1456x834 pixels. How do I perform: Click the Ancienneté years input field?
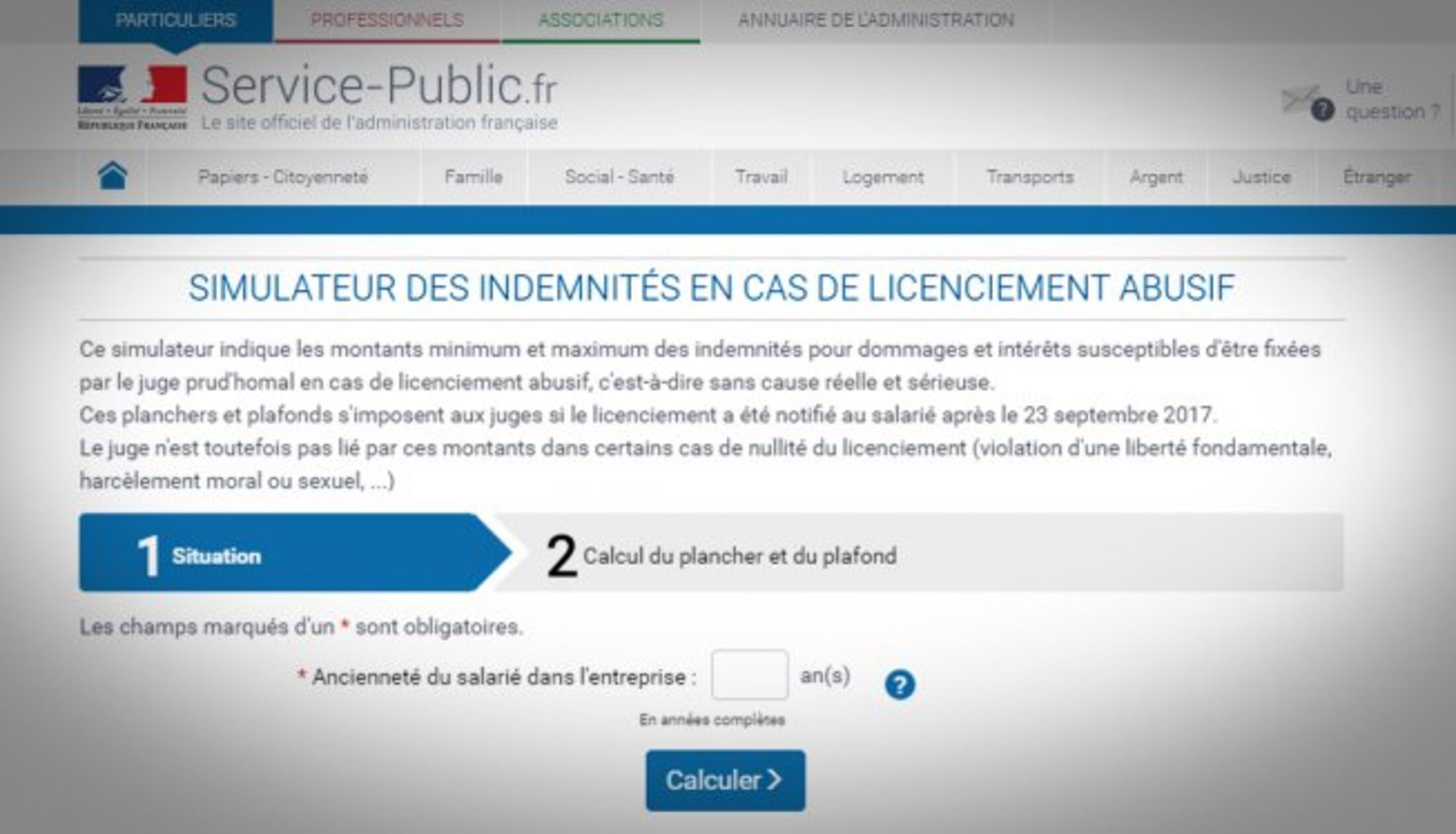(x=749, y=675)
